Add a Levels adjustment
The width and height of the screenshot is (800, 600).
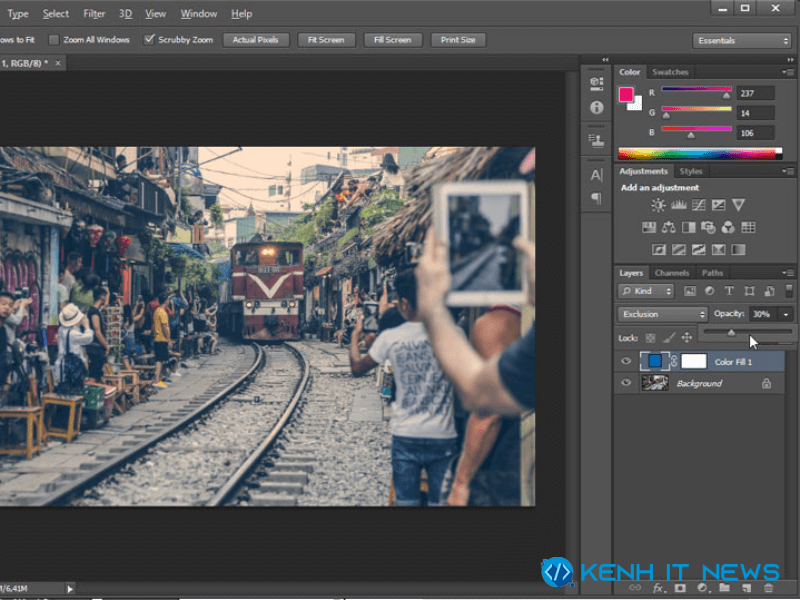coord(679,205)
